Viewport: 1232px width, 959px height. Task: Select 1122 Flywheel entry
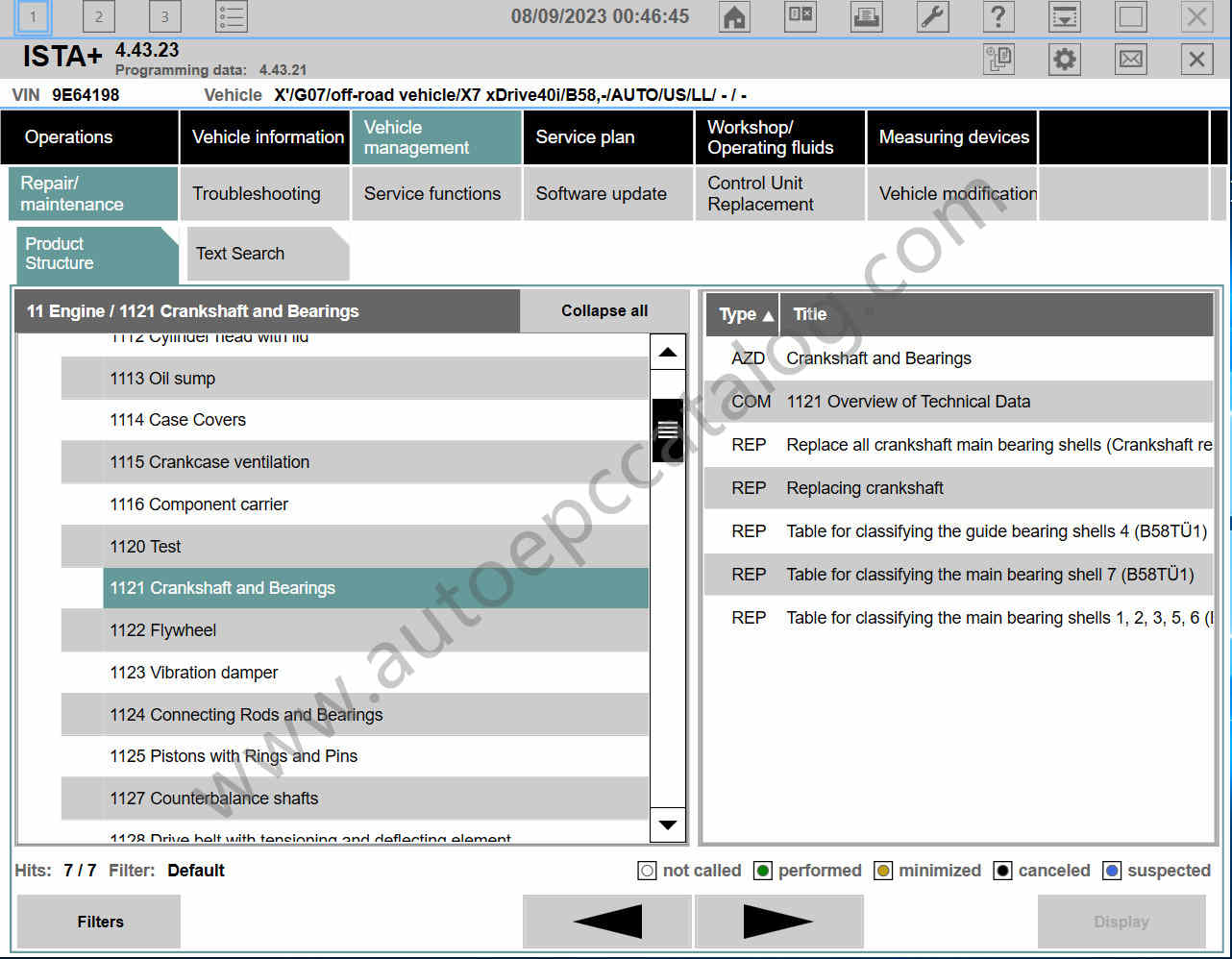pos(355,630)
